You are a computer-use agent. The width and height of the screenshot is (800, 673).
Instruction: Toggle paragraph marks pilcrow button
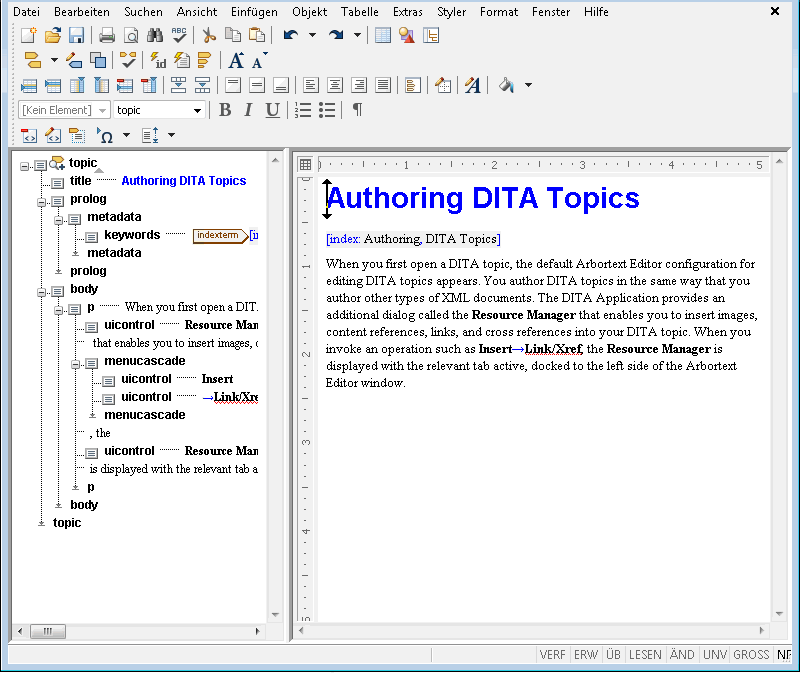357,110
